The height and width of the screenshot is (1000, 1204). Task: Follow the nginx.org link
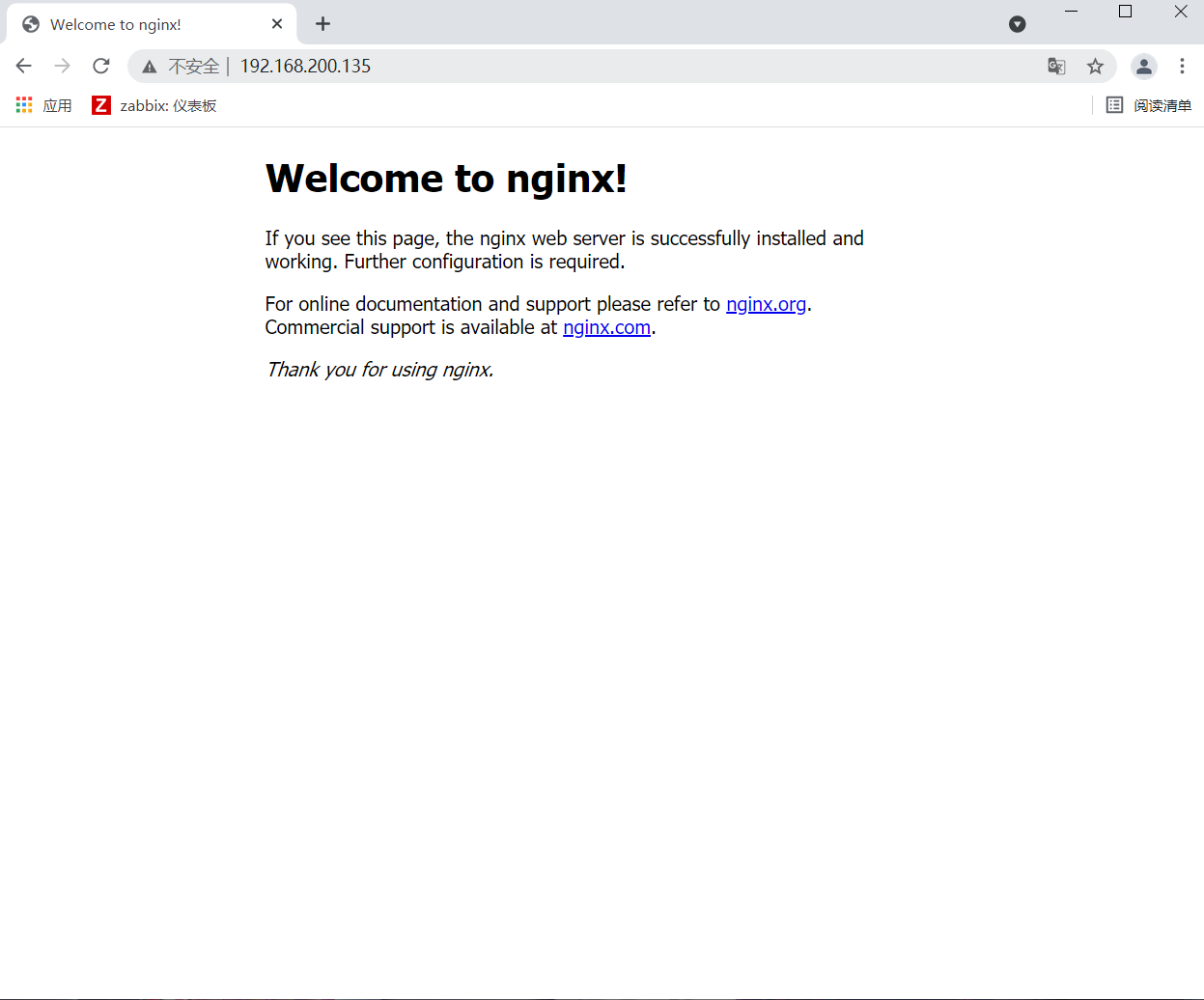[x=766, y=304]
